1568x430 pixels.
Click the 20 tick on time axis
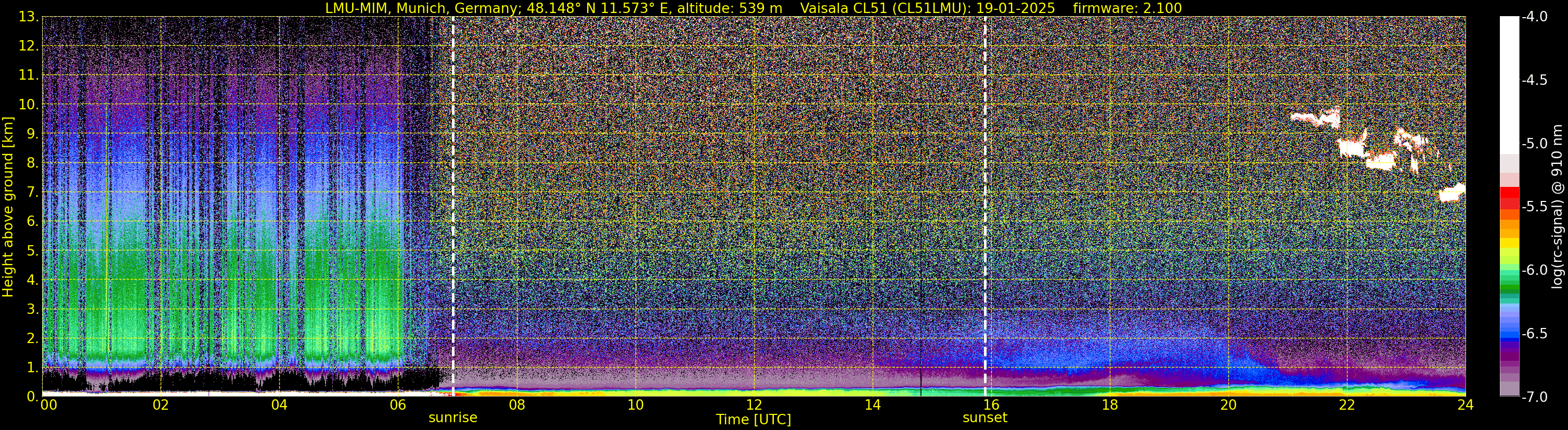(x=1228, y=405)
